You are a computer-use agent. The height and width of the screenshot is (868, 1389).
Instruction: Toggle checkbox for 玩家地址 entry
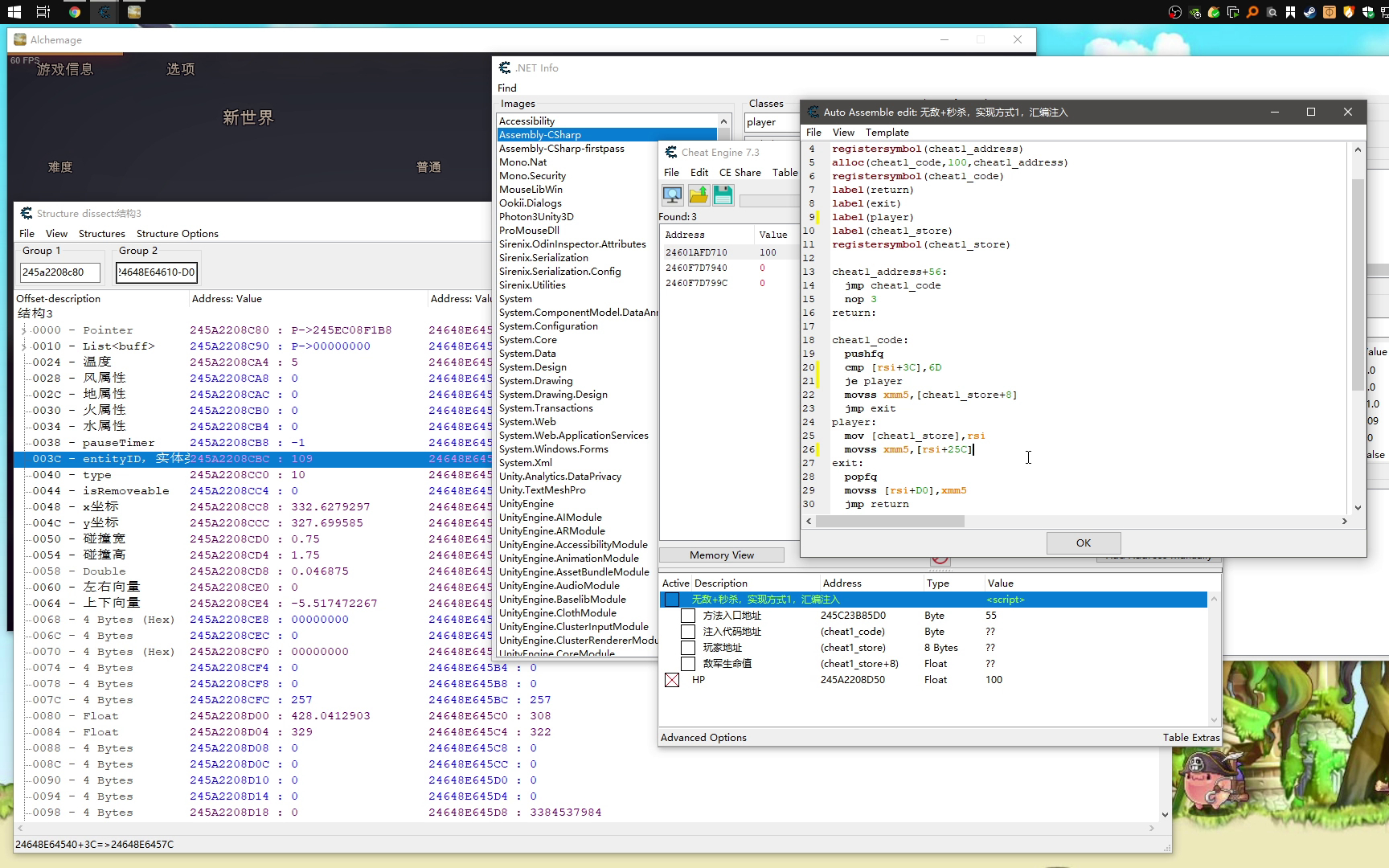tap(688, 648)
